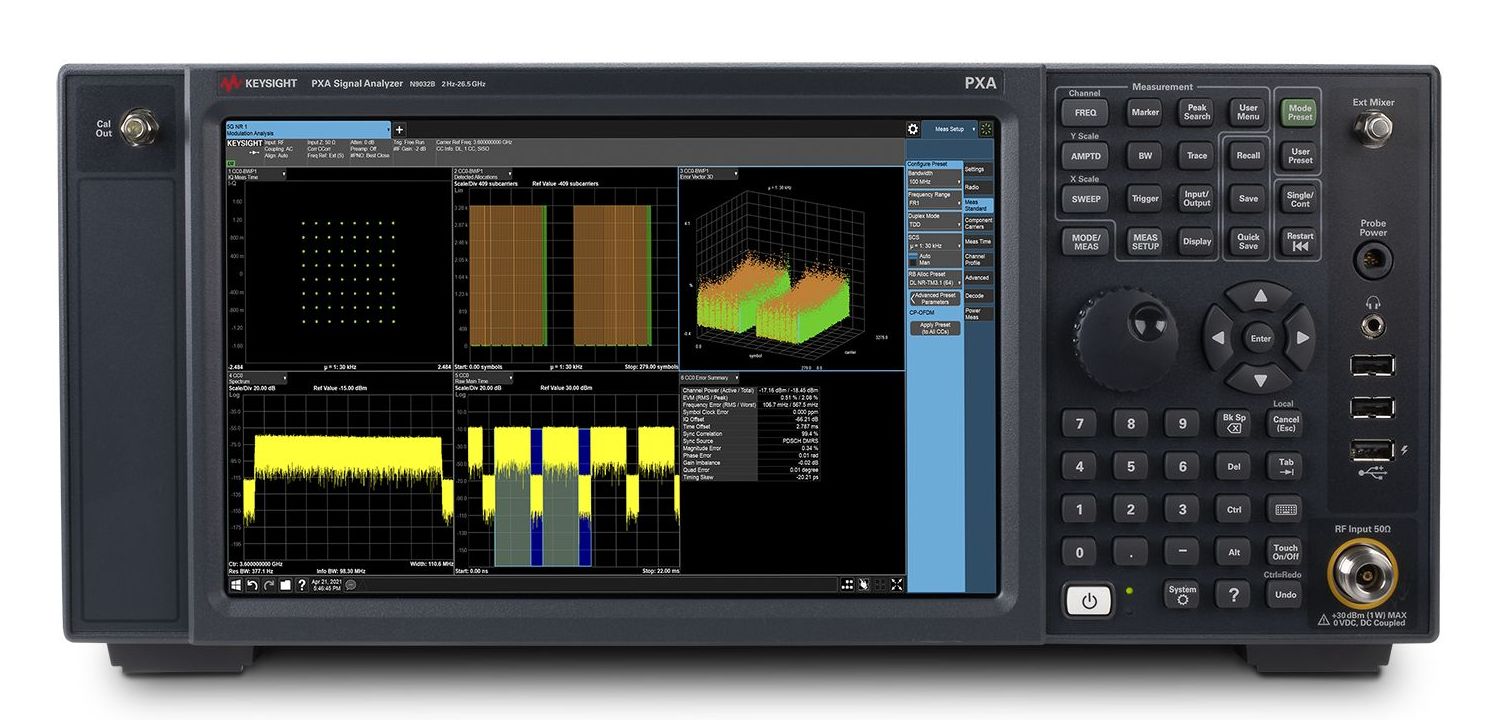
Task: Push the Bk Sp backspace key
Action: tap(1234, 423)
